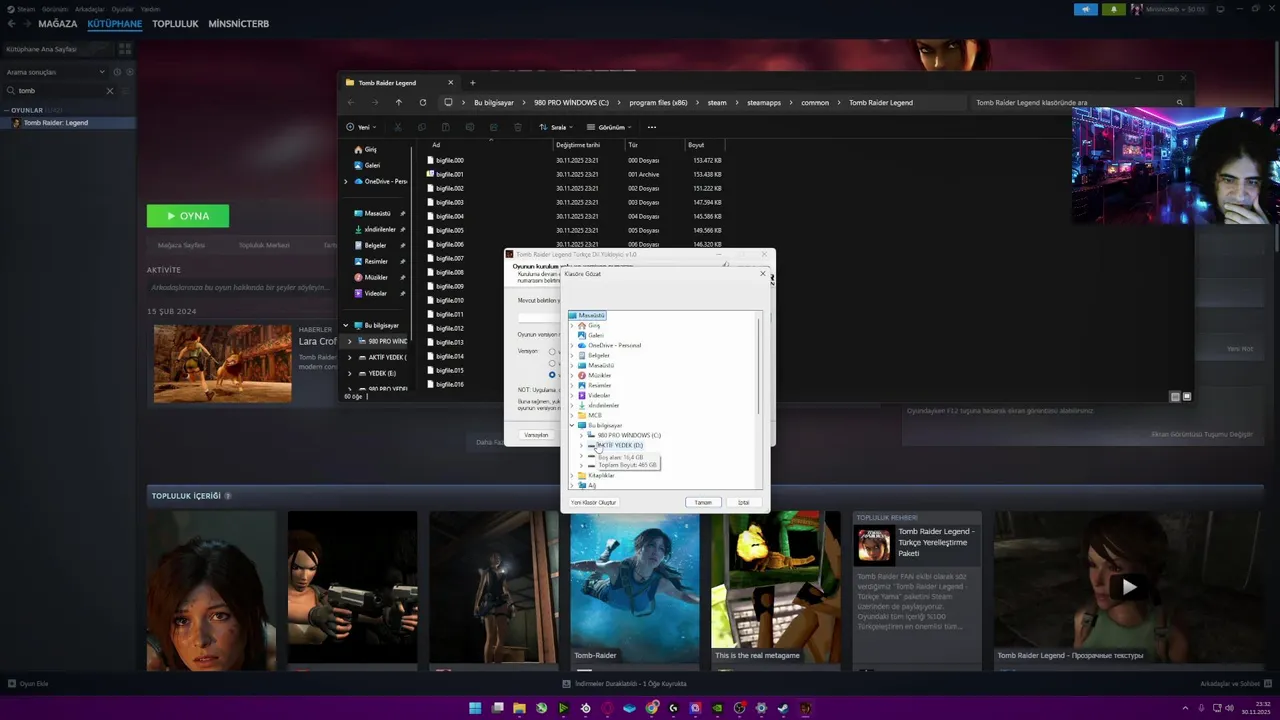
Task: Cancel the browse dialog with İptal
Action: click(x=743, y=502)
